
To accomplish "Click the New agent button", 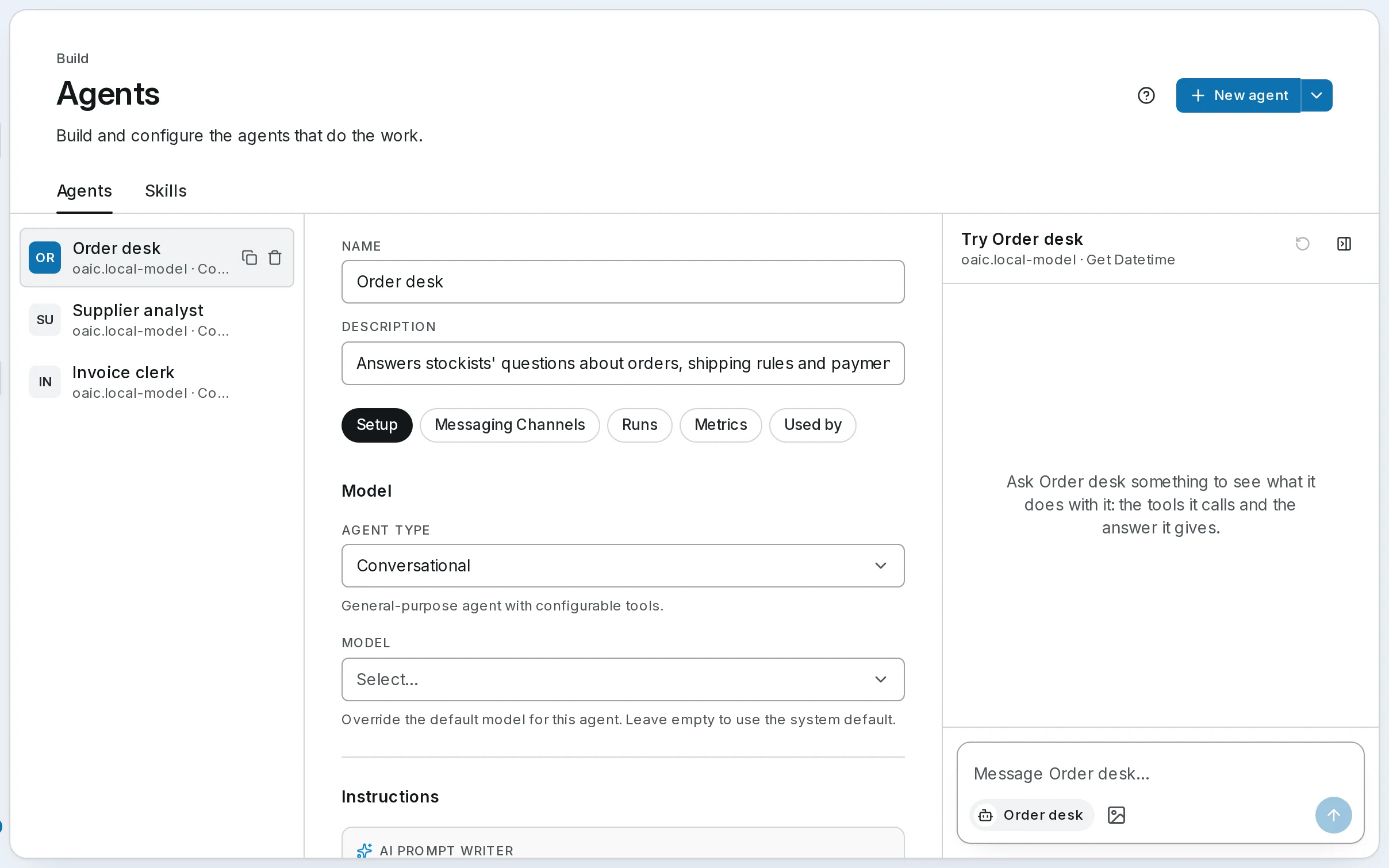I will click(x=1238, y=95).
